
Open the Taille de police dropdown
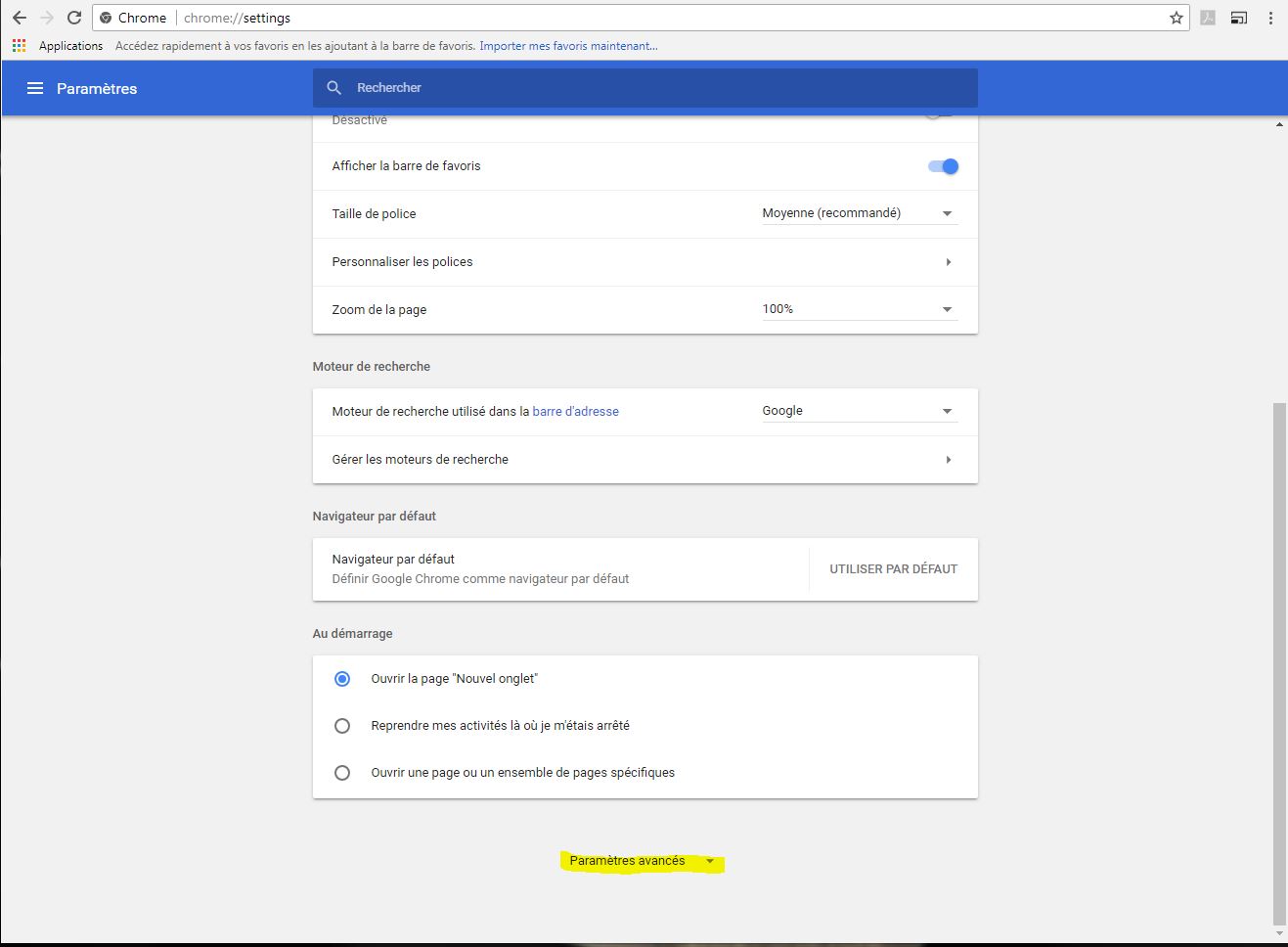(858, 213)
